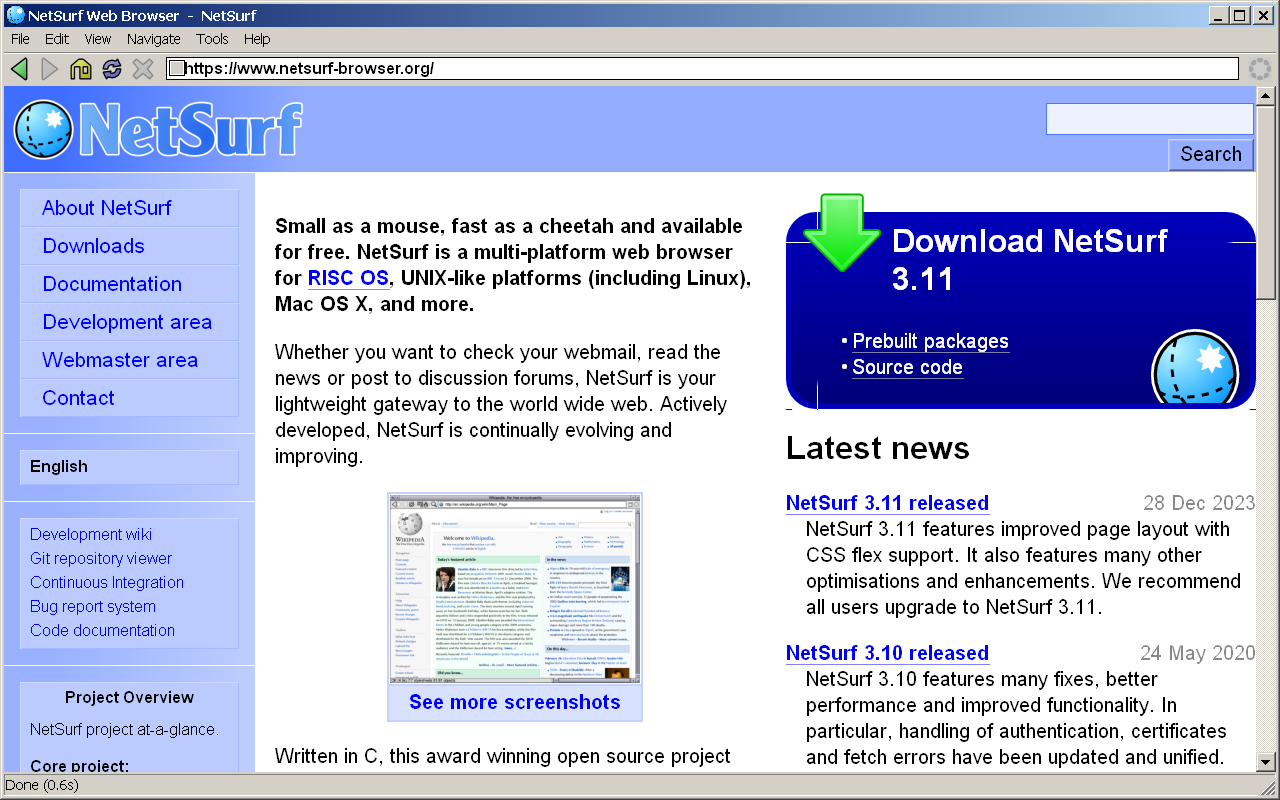Open the Navigate menu
The width and height of the screenshot is (1280, 800).
click(153, 39)
